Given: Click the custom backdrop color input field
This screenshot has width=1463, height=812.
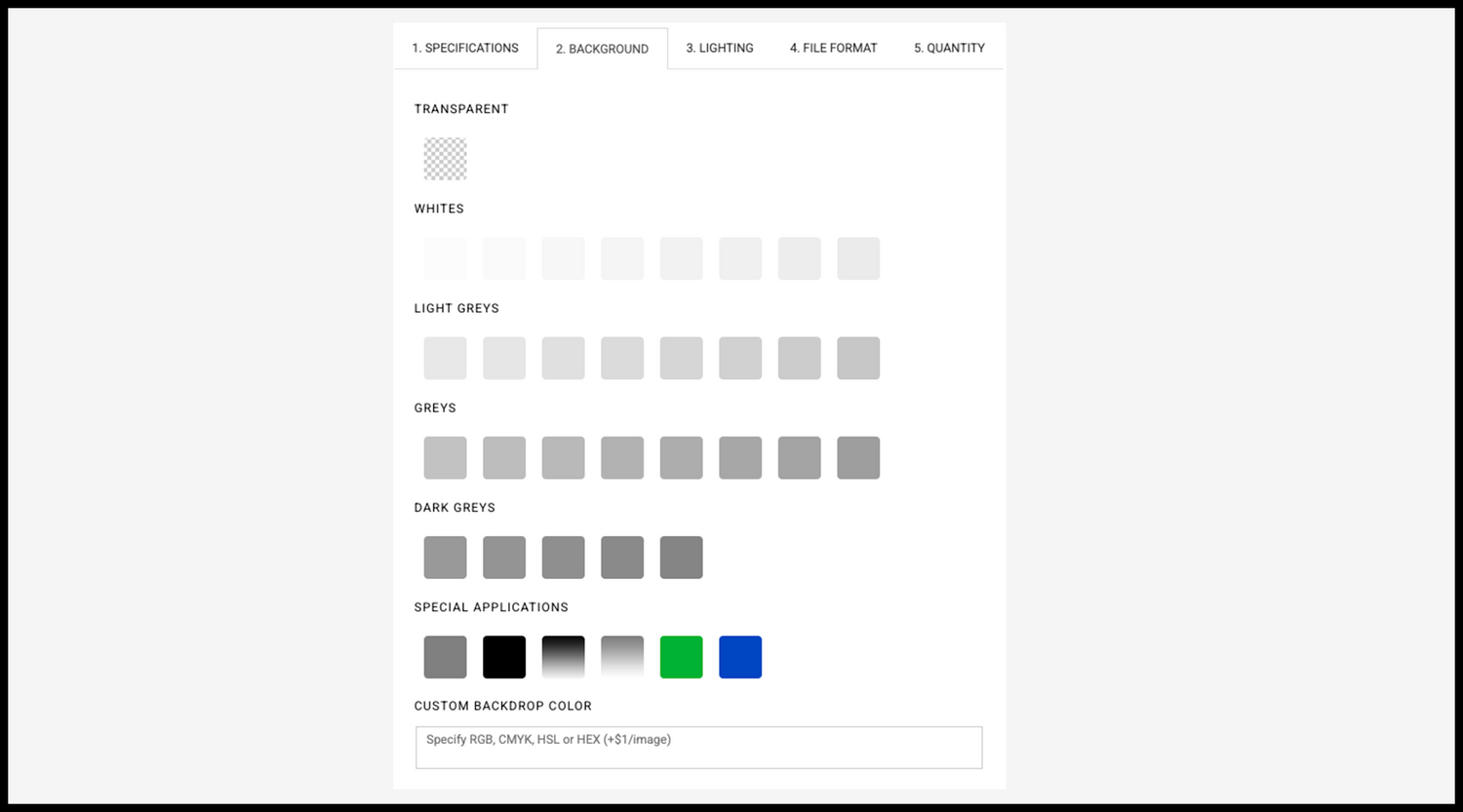Looking at the screenshot, I should (x=698, y=747).
